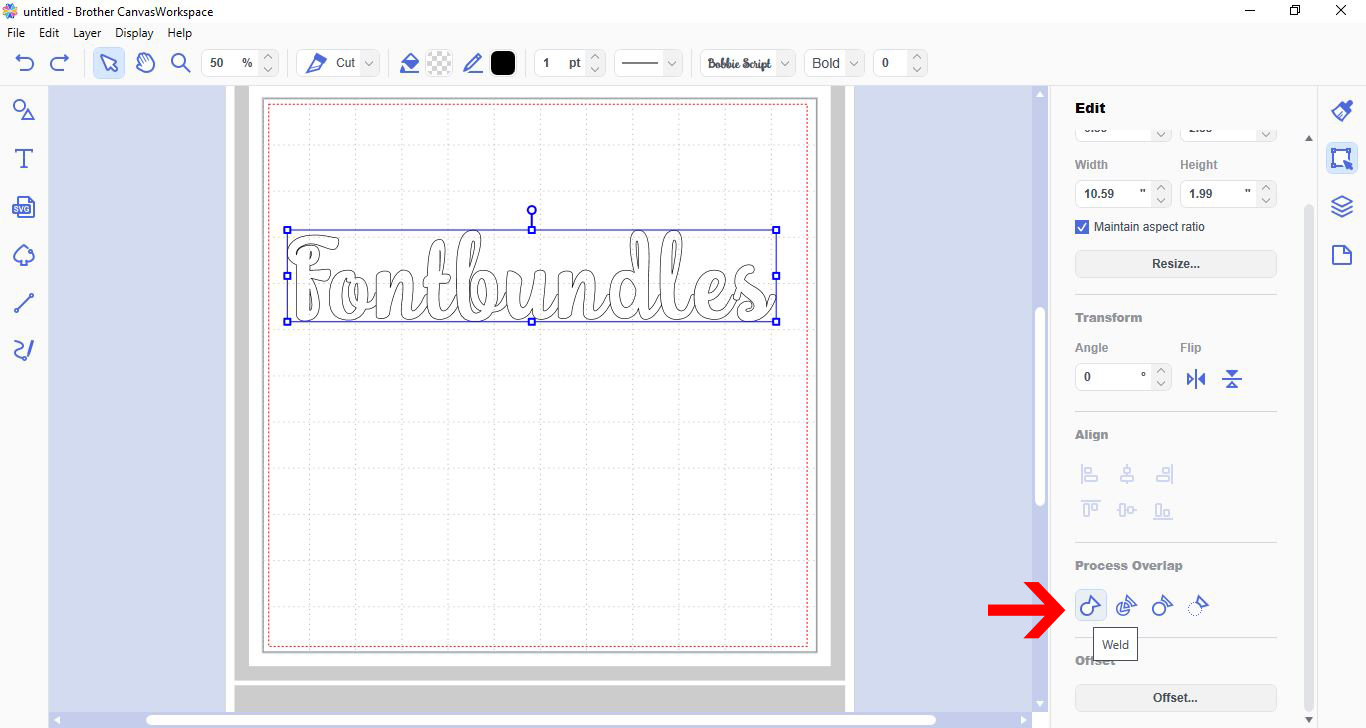Screen dimensions: 1366x728
Task: Increase zoom percentage with up stepper
Action: (268, 57)
